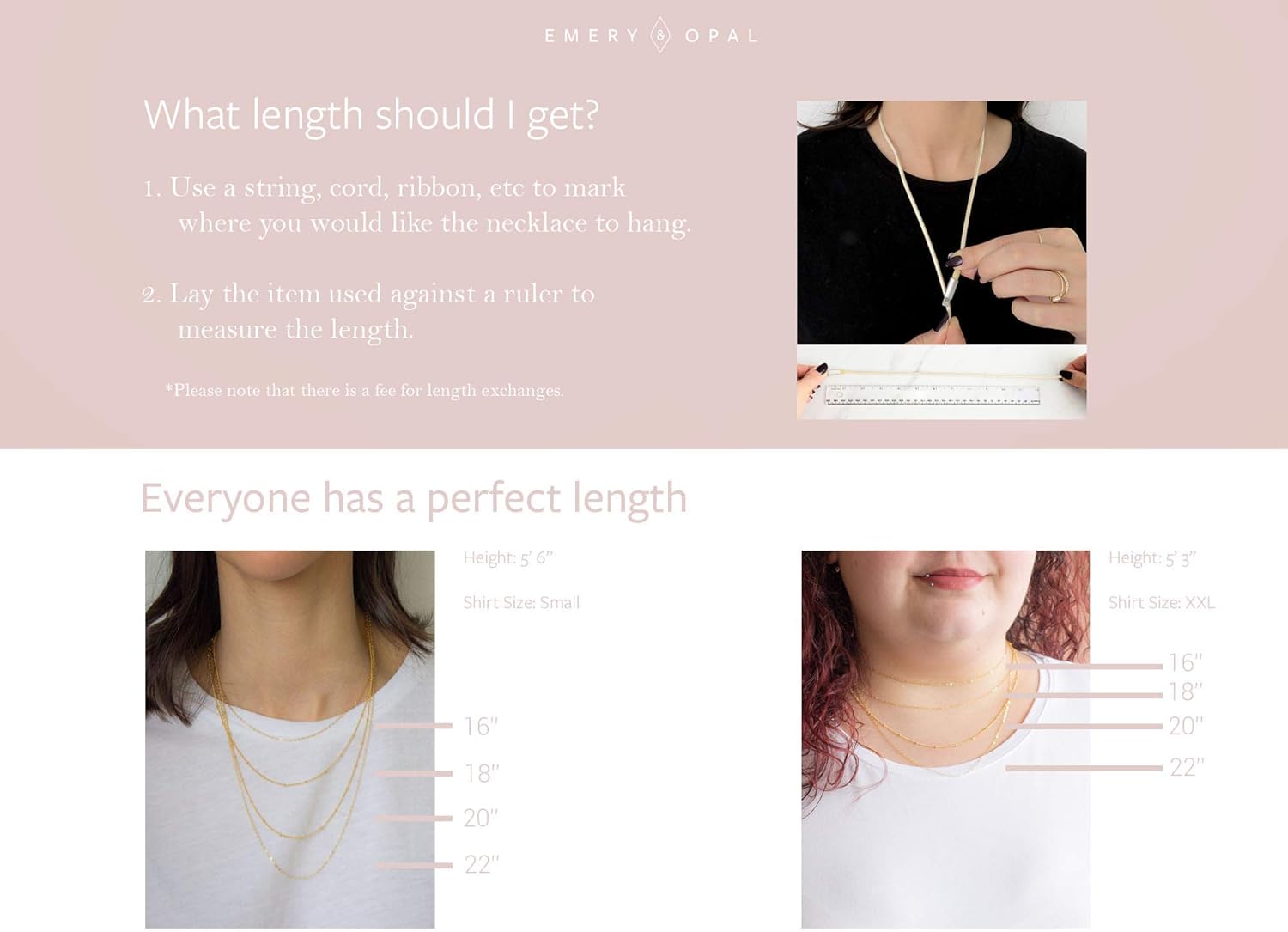Click the 'Height: 5' 6"' text
This screenshot has height=932, width=1288.
click(508, 558)
